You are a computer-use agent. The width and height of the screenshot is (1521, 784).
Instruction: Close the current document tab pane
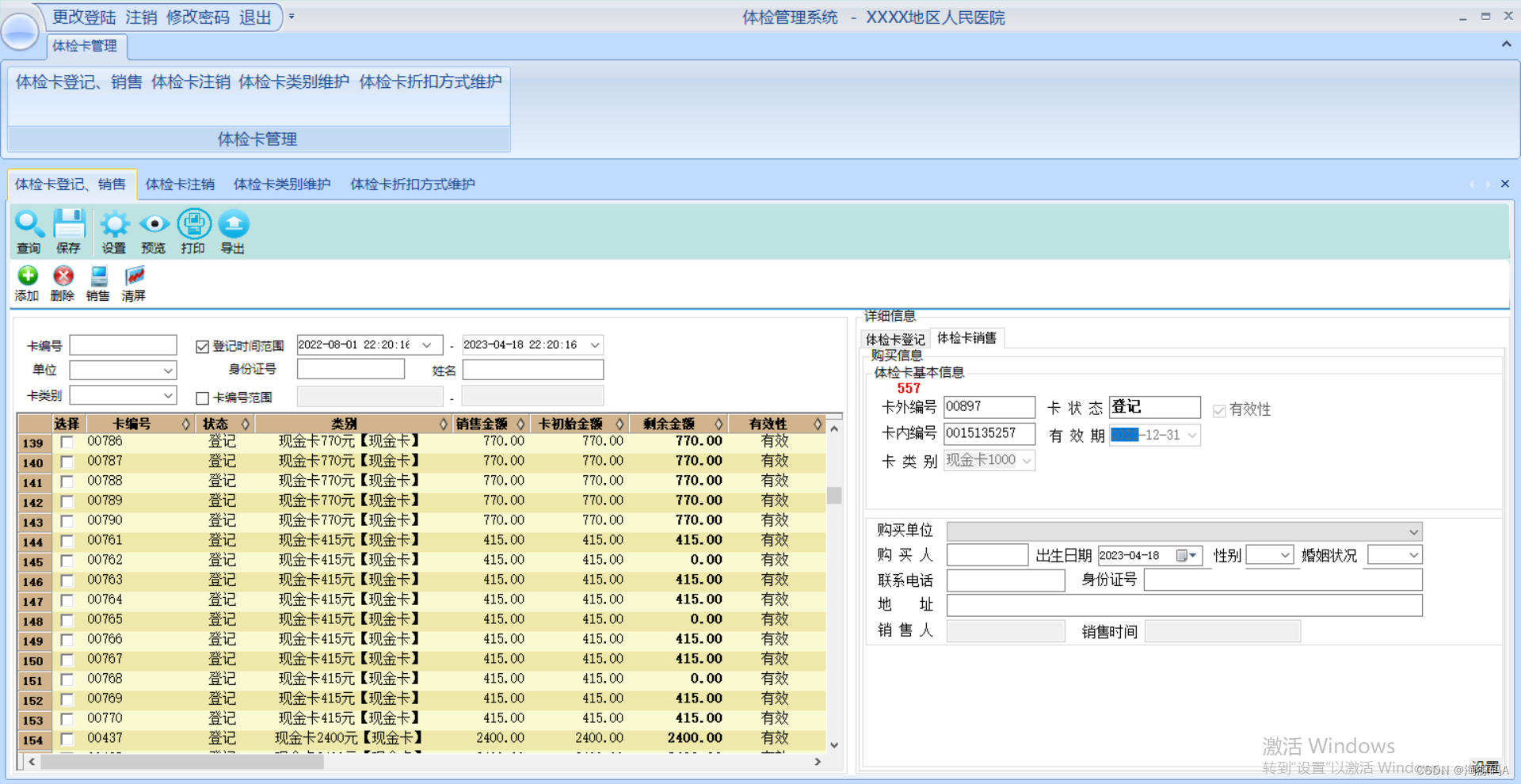(x=1504, y=184)
